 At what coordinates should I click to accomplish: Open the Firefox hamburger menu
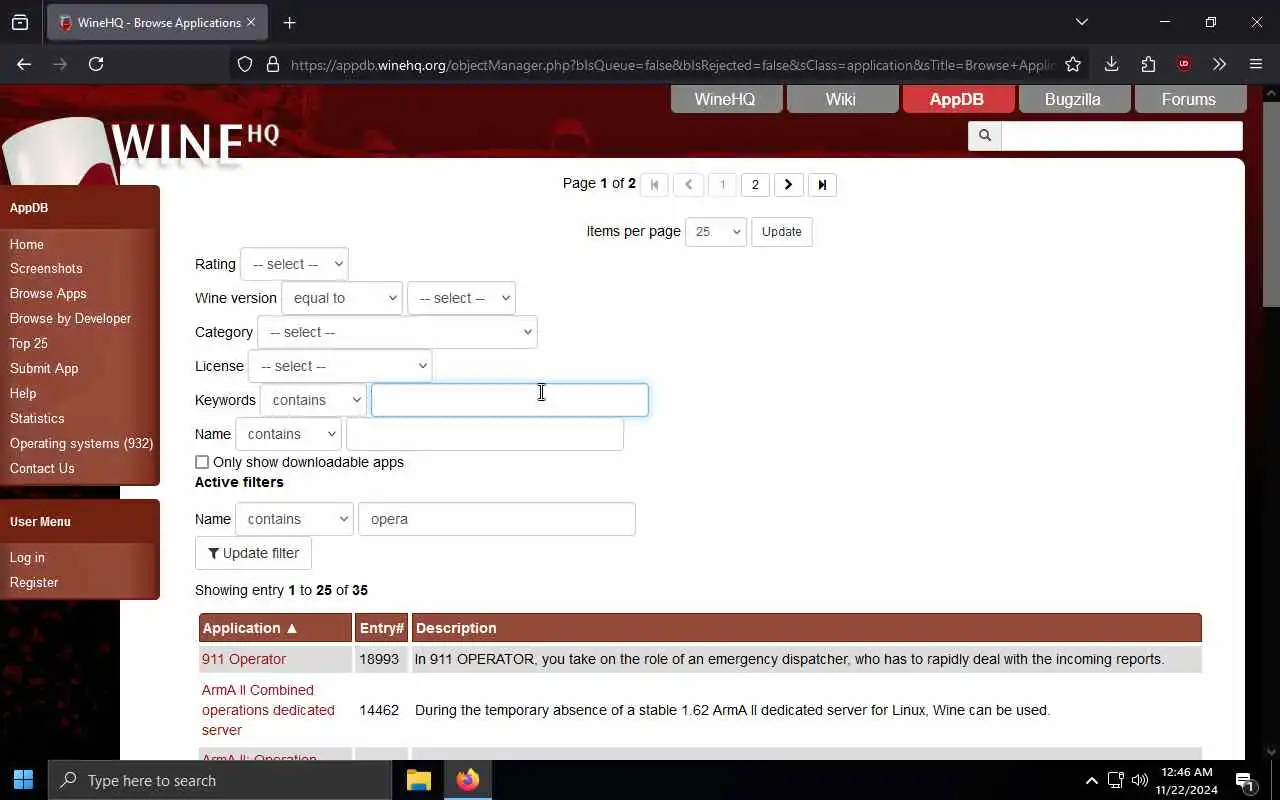pos(1256,64)
